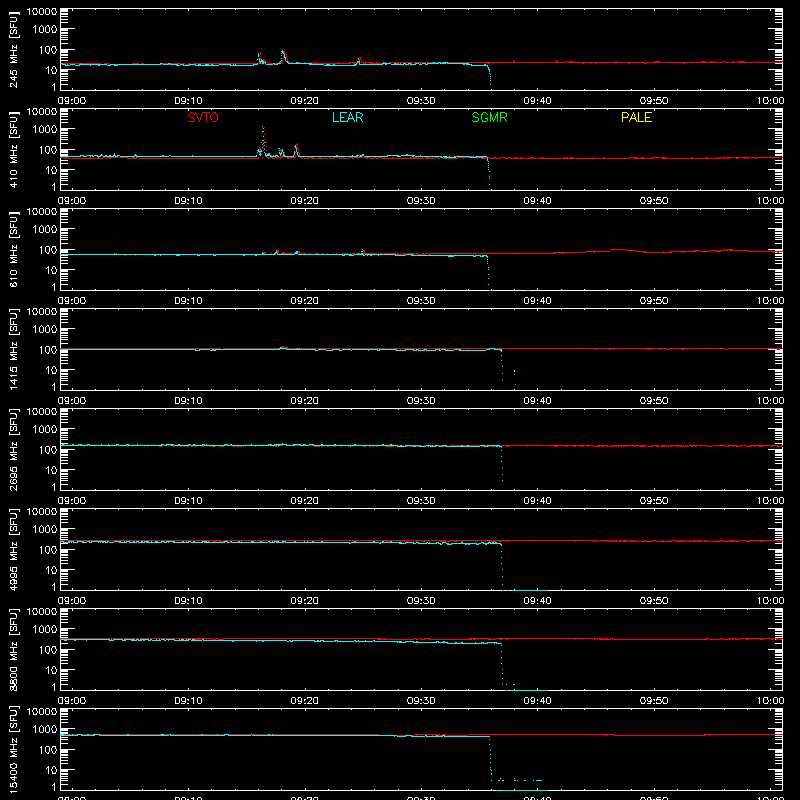800x800 pixels.
Task: Click 09:00 tick label under 4995 MHz panel
Action: [x=72, y=601]
